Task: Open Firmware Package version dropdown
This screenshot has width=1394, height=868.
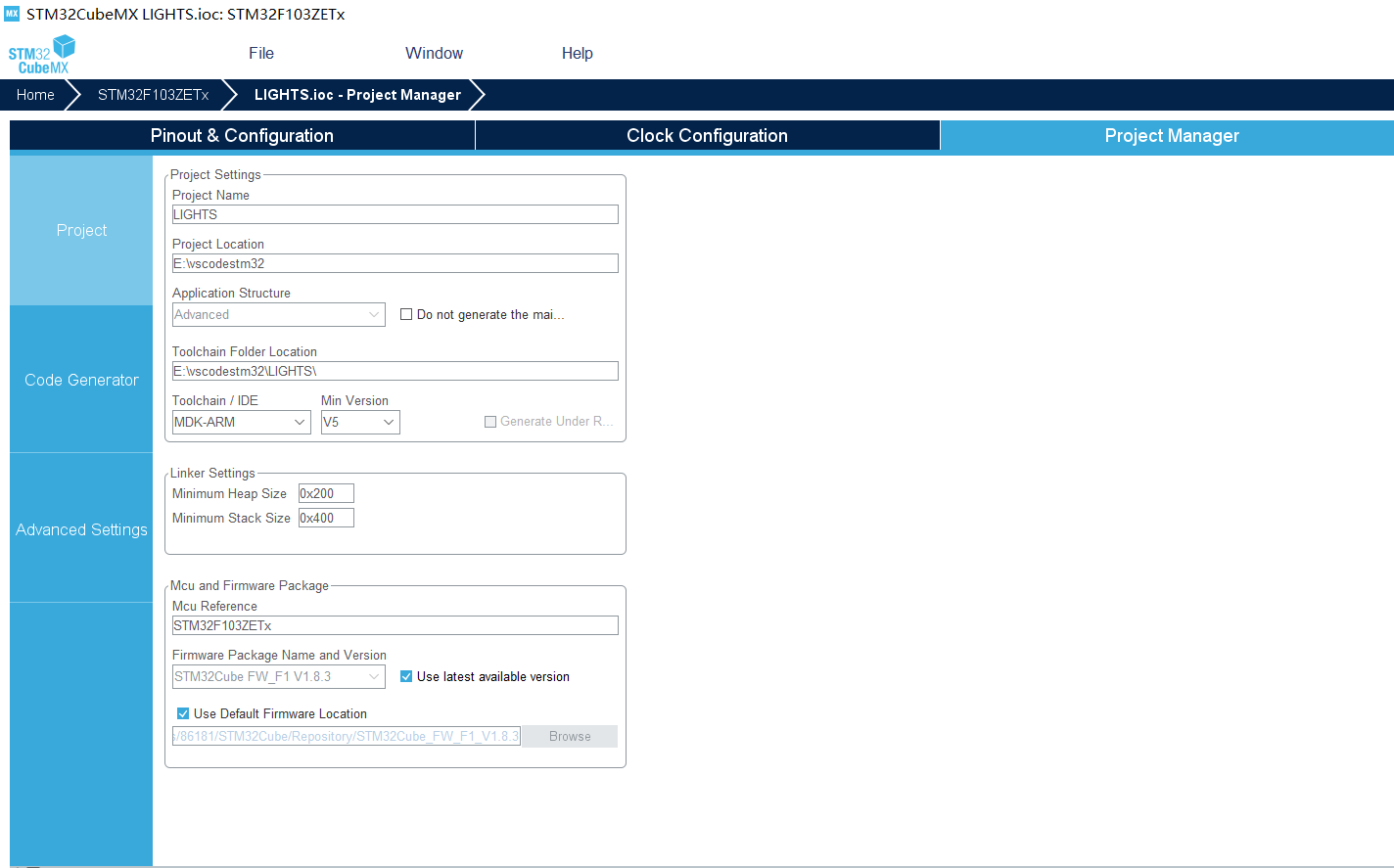Action: coord(279,676)
